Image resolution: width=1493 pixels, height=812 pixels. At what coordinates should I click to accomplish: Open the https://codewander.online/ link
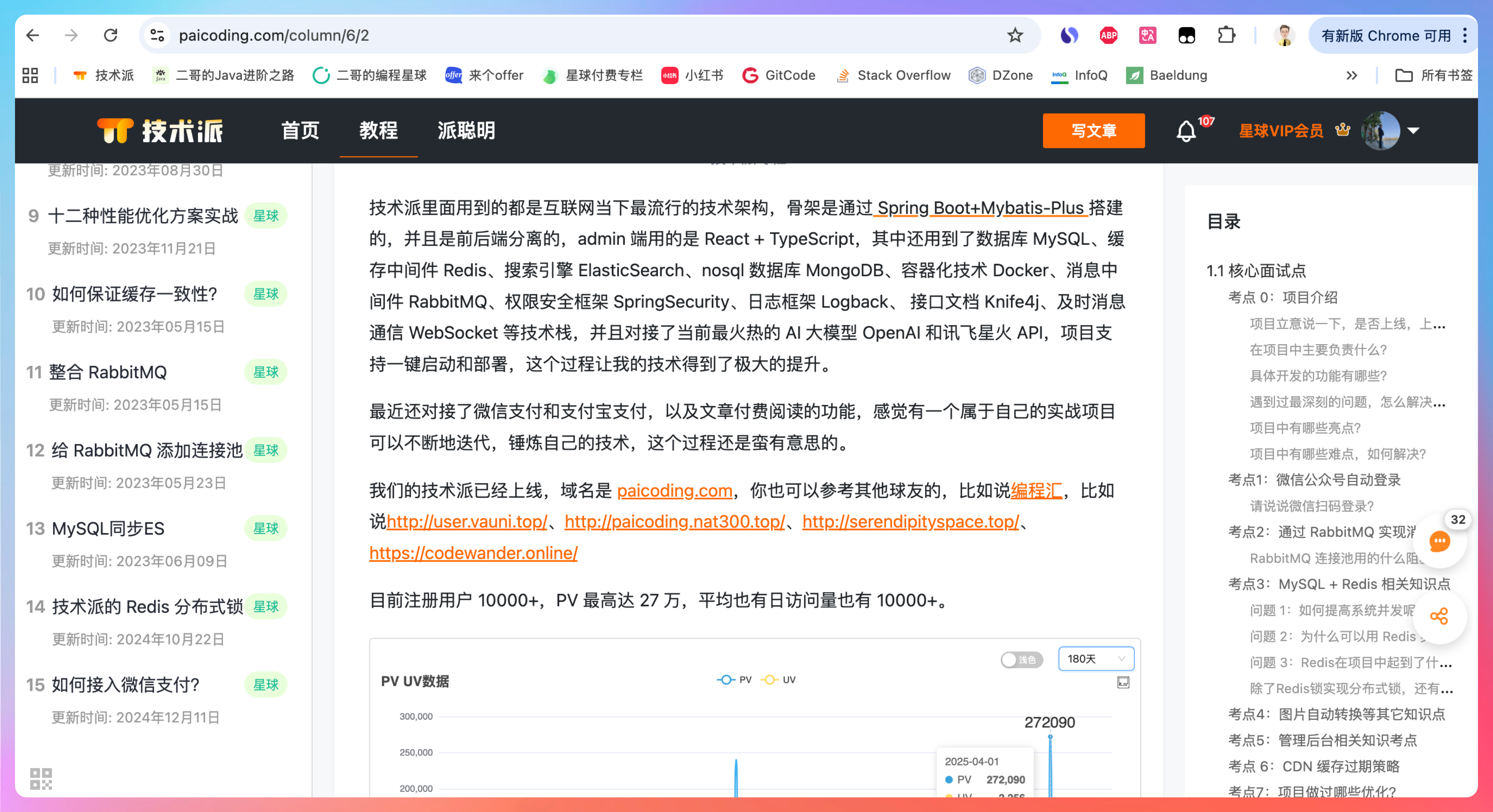[473, 553]
